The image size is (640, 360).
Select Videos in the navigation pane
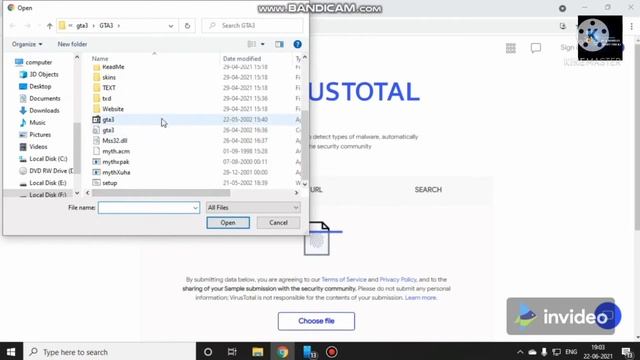[x=33, y=147]
